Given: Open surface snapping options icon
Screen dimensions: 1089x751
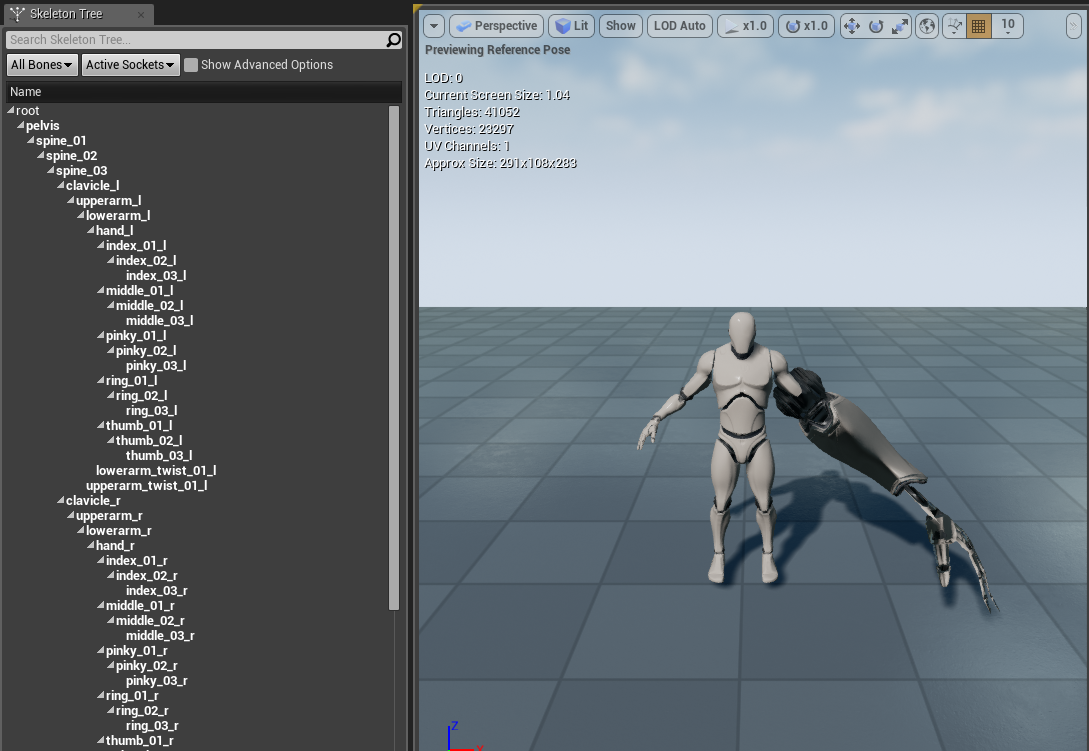Looking at the screenshot, I should tap(955, 26).
